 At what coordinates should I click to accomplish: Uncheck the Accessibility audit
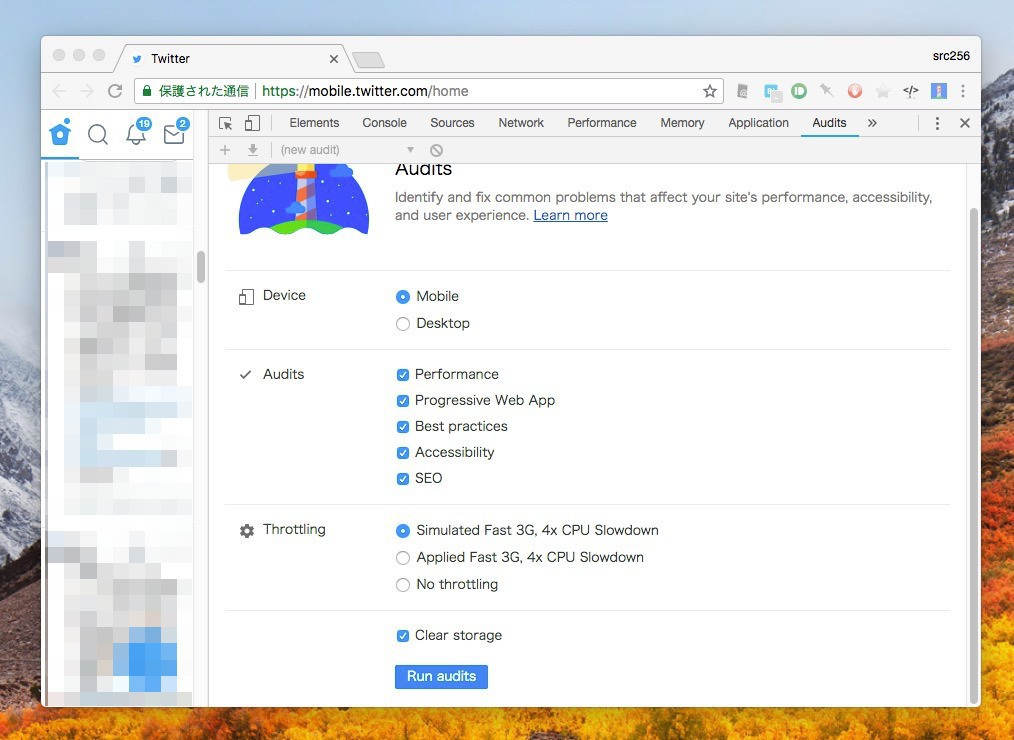tap(402, 453)
